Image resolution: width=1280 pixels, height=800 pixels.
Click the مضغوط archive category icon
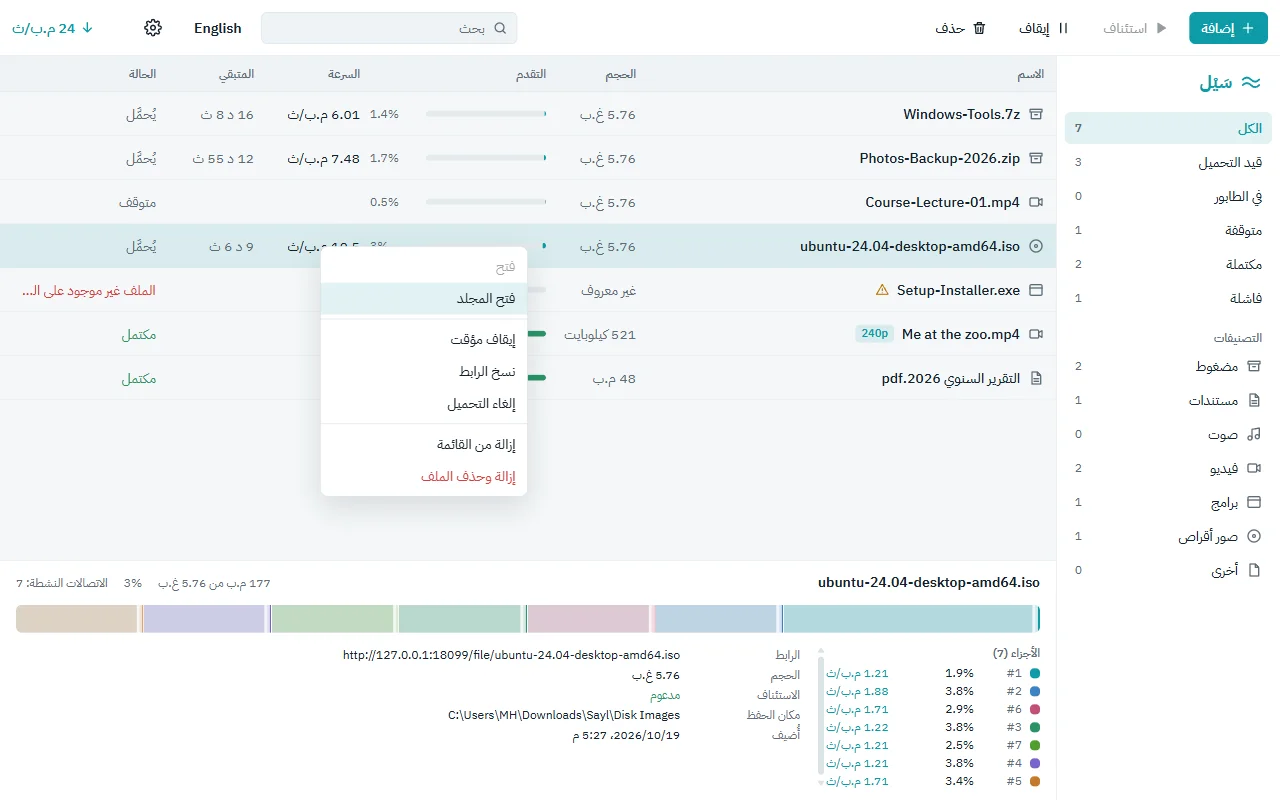[x=1254, y=366]
